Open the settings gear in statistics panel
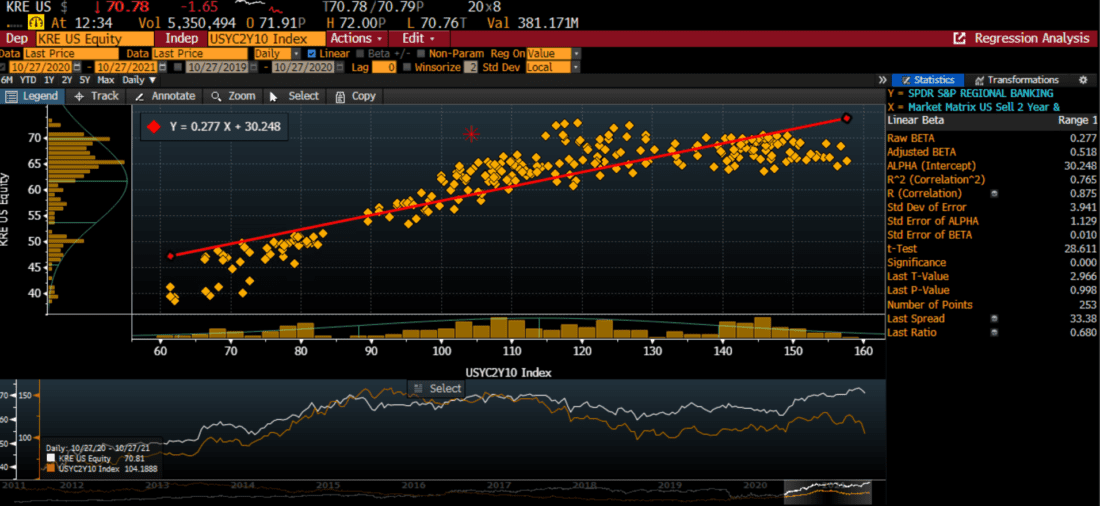 pos(1082,80)
